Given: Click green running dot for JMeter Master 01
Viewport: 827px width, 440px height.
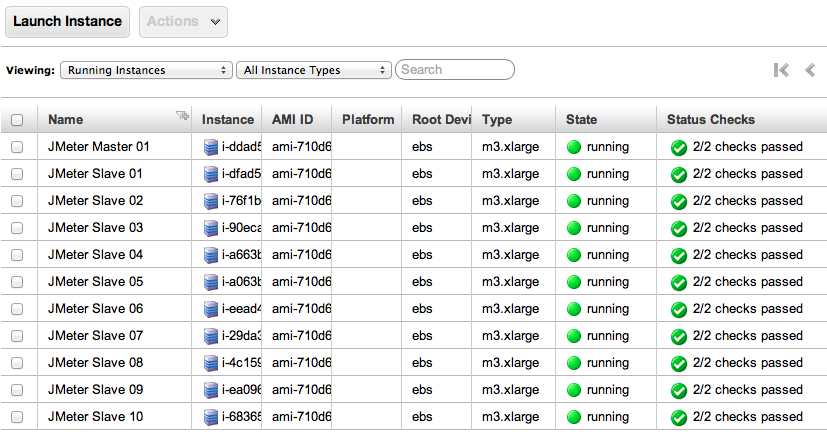Looking at the screenshot, I should coord(574,147).
